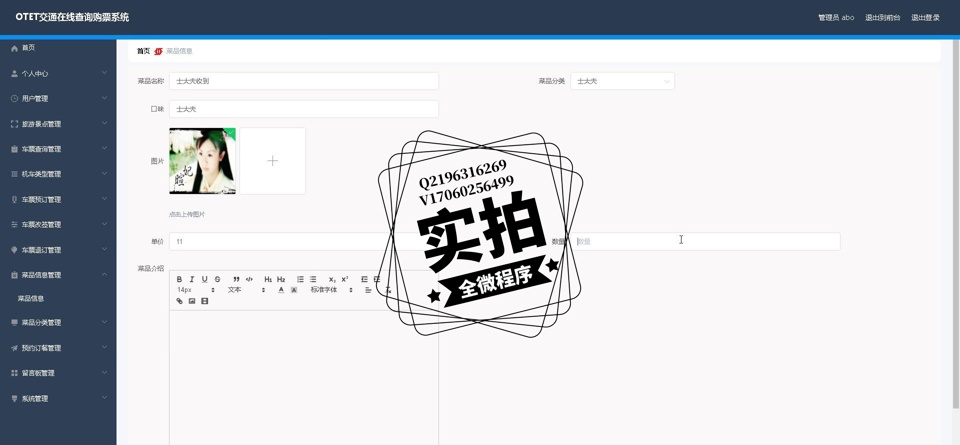
Task: Click the red breadcrumb separator icon
Action: click(x=159, y=51)
